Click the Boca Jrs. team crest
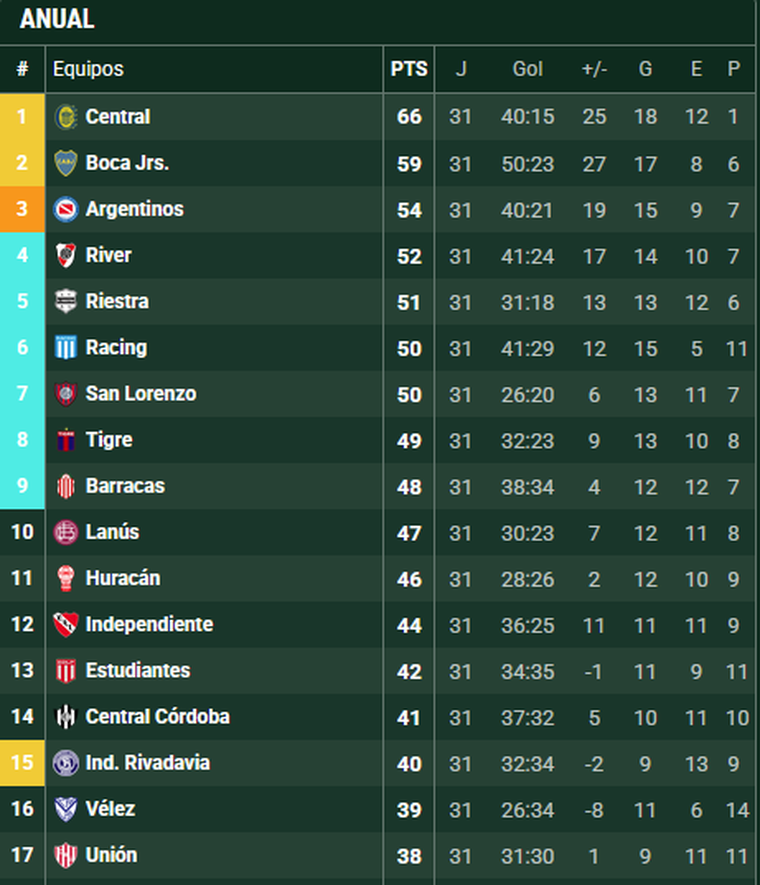Screen dimensions: 760x885 point(66,163)
